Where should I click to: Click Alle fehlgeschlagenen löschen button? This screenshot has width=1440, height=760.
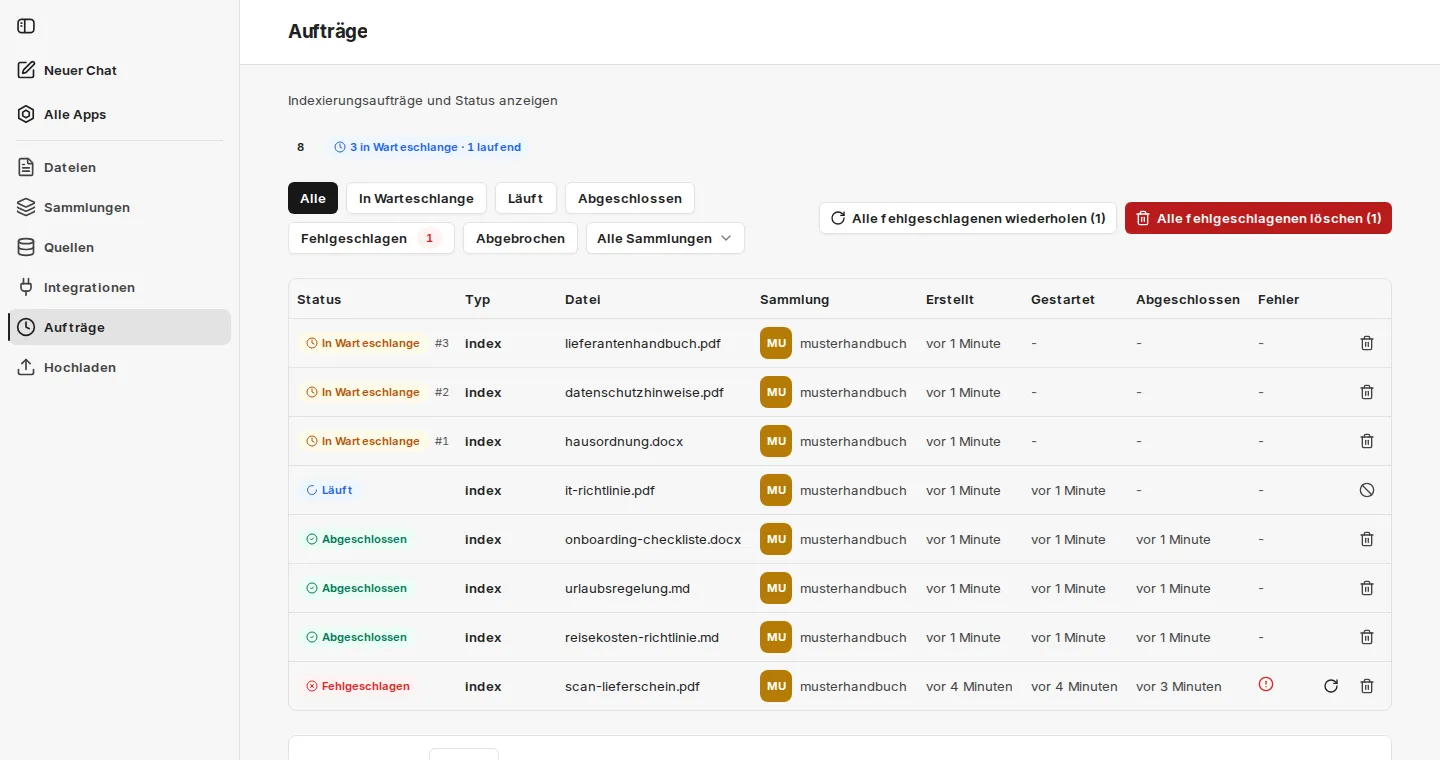pyautogui.click(x=1258, y=218)
